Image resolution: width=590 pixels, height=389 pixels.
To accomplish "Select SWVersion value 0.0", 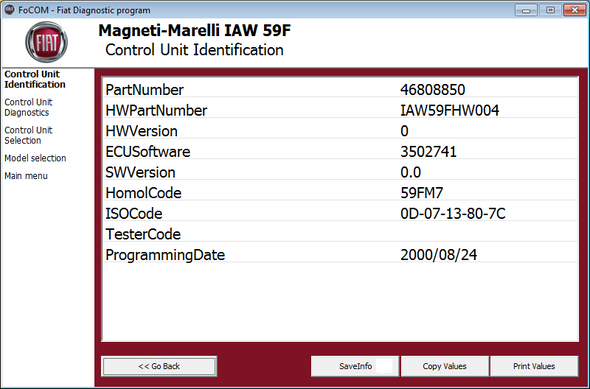I will tap(411, 173).
